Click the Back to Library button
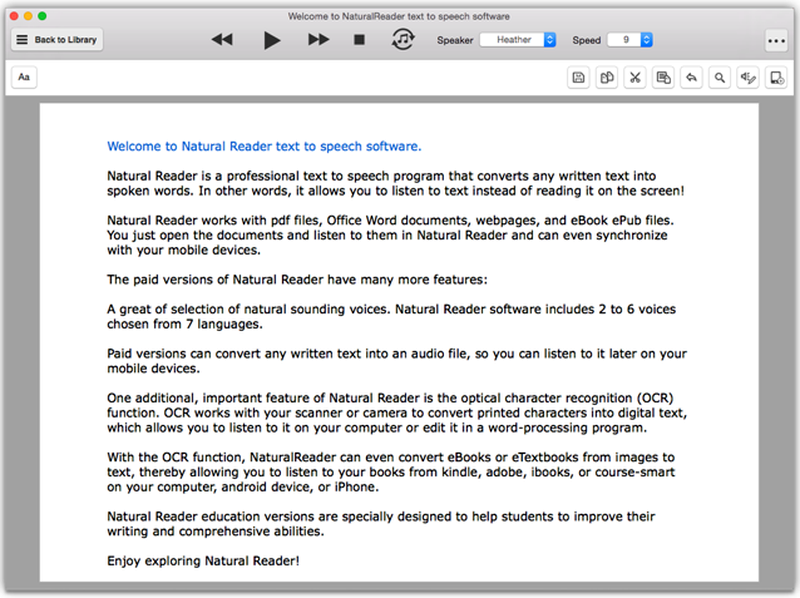The width and height of the screenshot is (800, 598). pos(57,40)
